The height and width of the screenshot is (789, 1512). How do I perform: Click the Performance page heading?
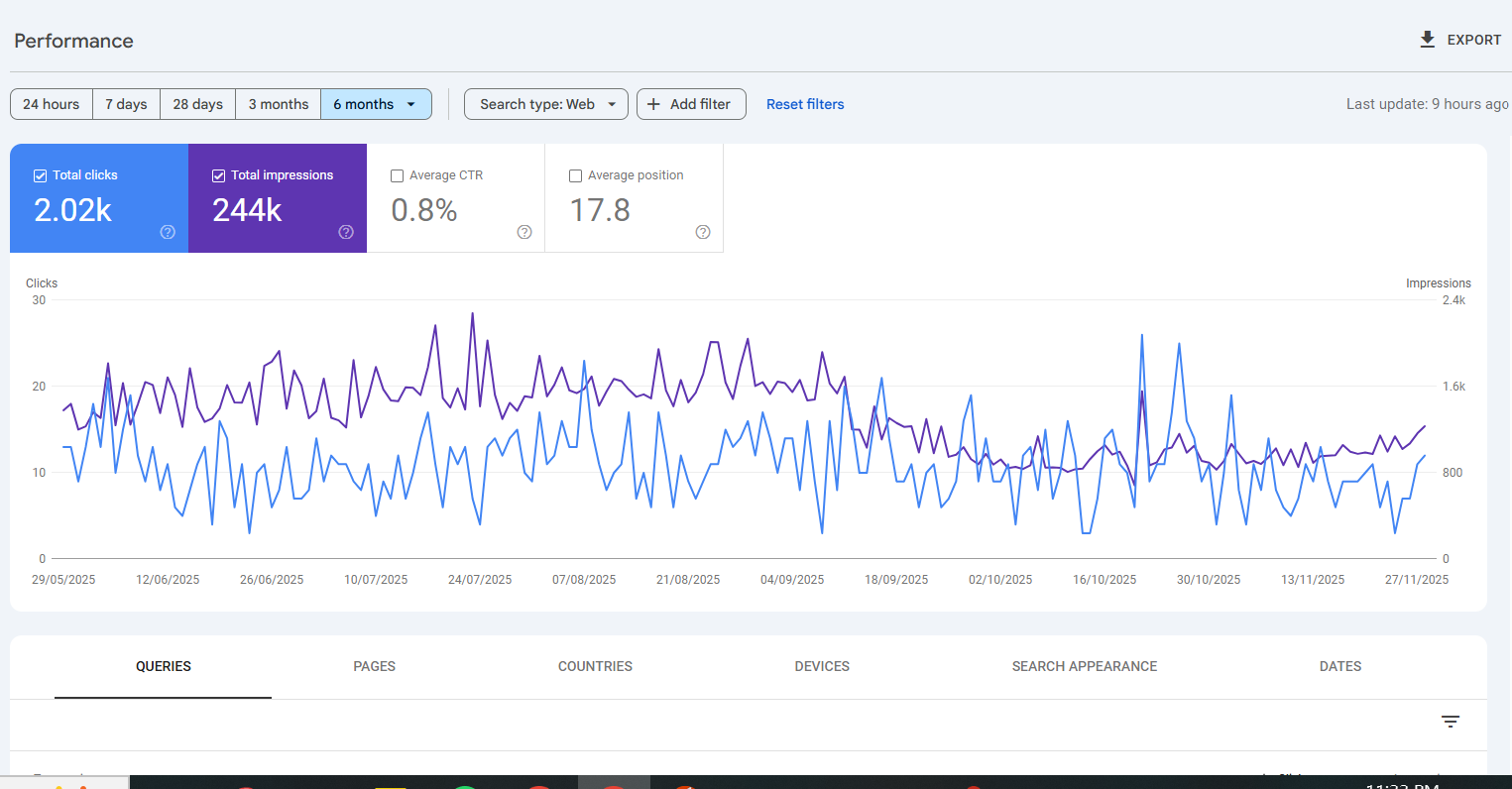[73, 41]
